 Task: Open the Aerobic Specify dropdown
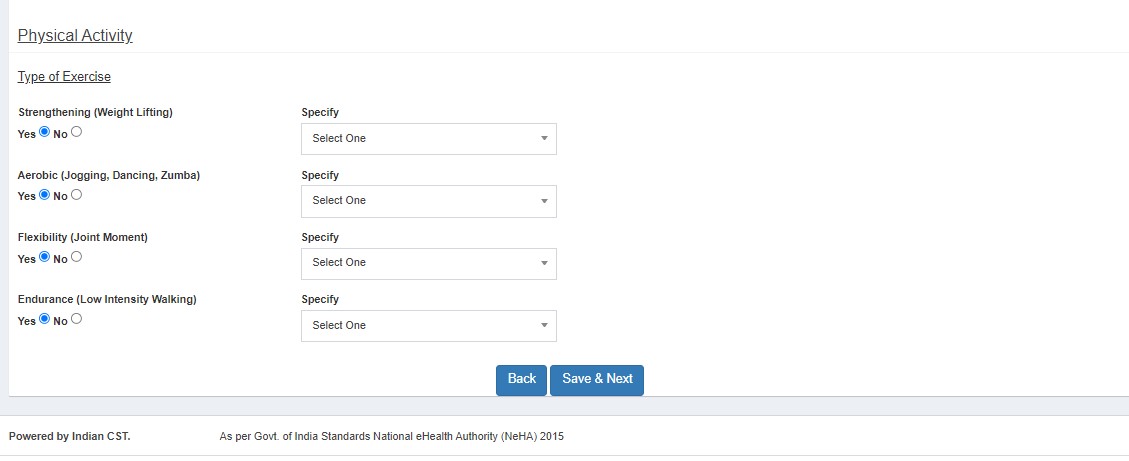(x=428, y=201)
